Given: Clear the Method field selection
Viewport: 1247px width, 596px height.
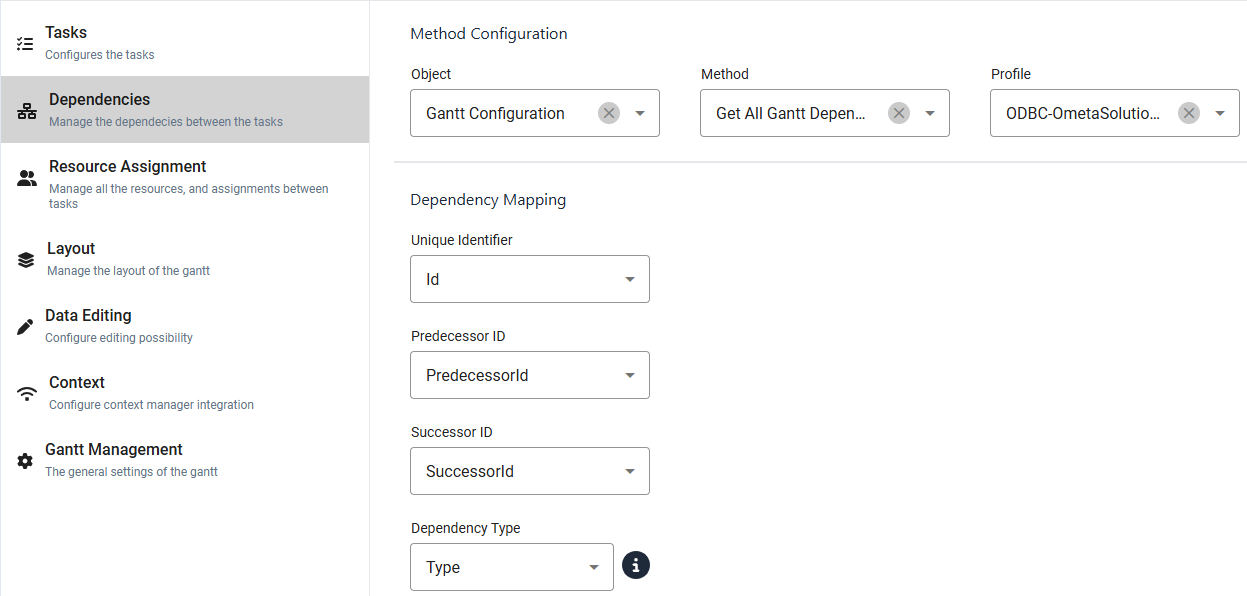Looking at the screenshot, I should click(x=899, y=113).
